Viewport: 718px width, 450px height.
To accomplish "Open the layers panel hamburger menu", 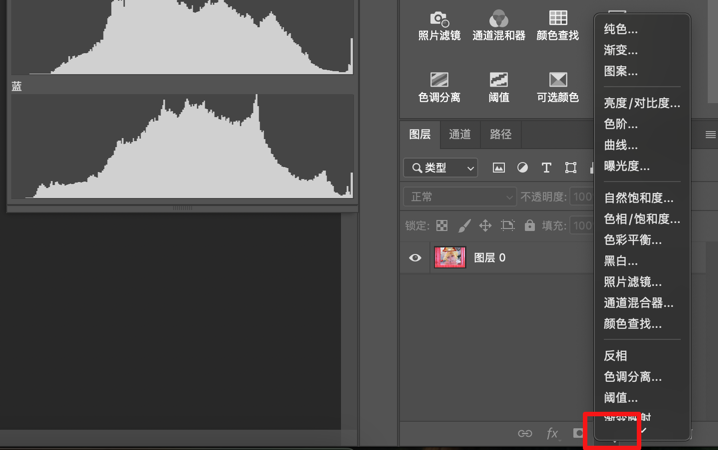I will [710, 135].
